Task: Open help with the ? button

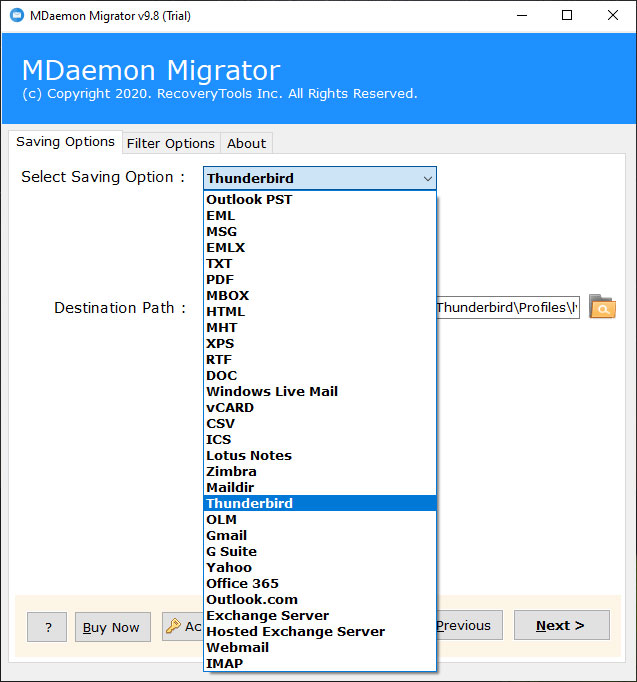Action: coord(47,627)
